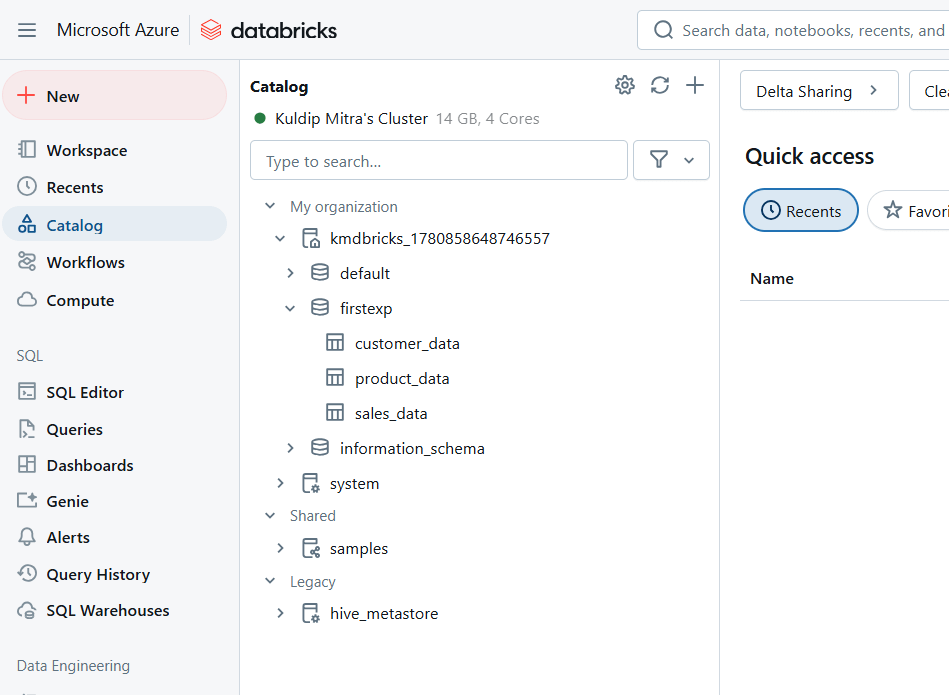Collapse the My organization section
The height and width of the screenshot is (695, 949).
[x=270, y=207]
